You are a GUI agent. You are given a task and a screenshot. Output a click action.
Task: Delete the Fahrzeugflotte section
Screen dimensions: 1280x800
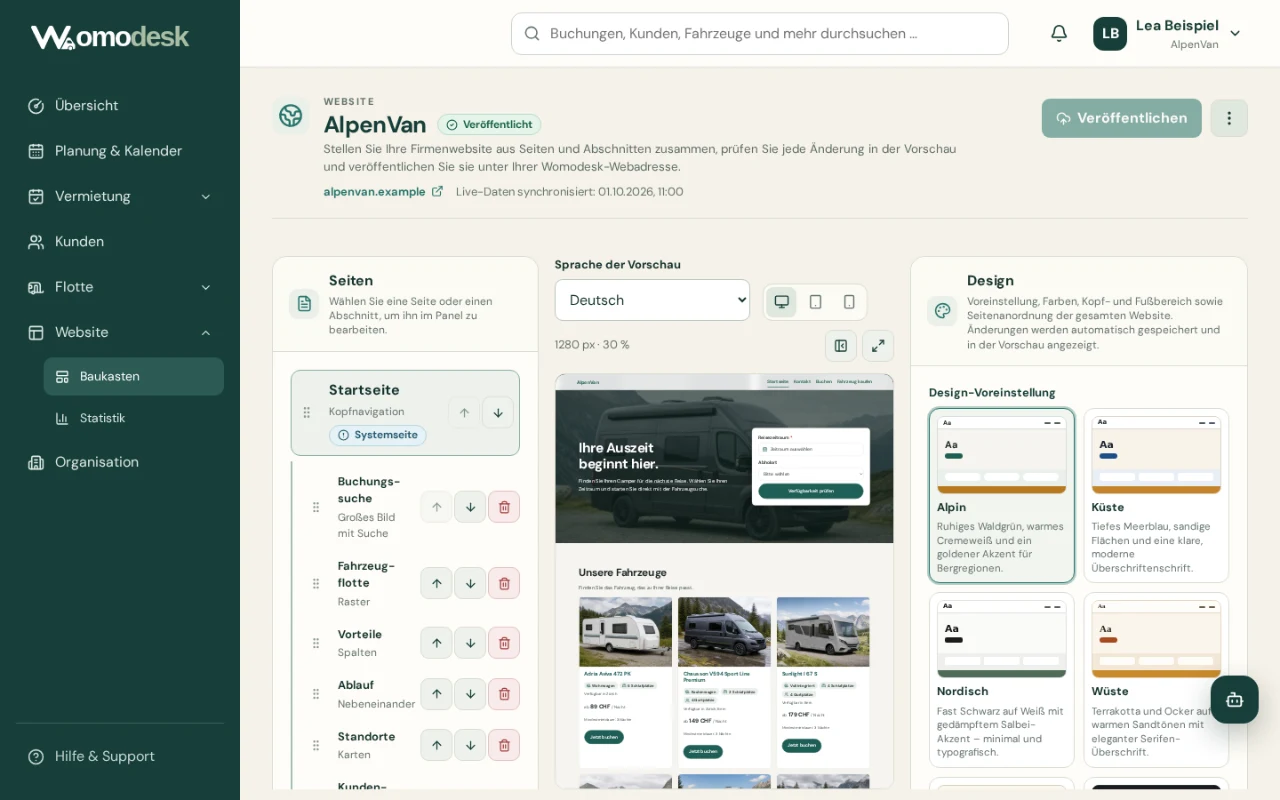504,583
